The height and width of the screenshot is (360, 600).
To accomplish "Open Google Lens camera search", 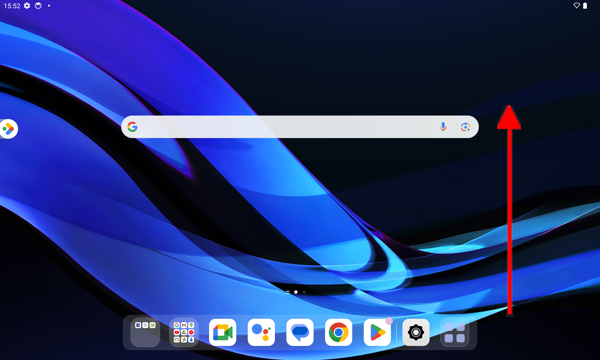I will click(465, 127).
